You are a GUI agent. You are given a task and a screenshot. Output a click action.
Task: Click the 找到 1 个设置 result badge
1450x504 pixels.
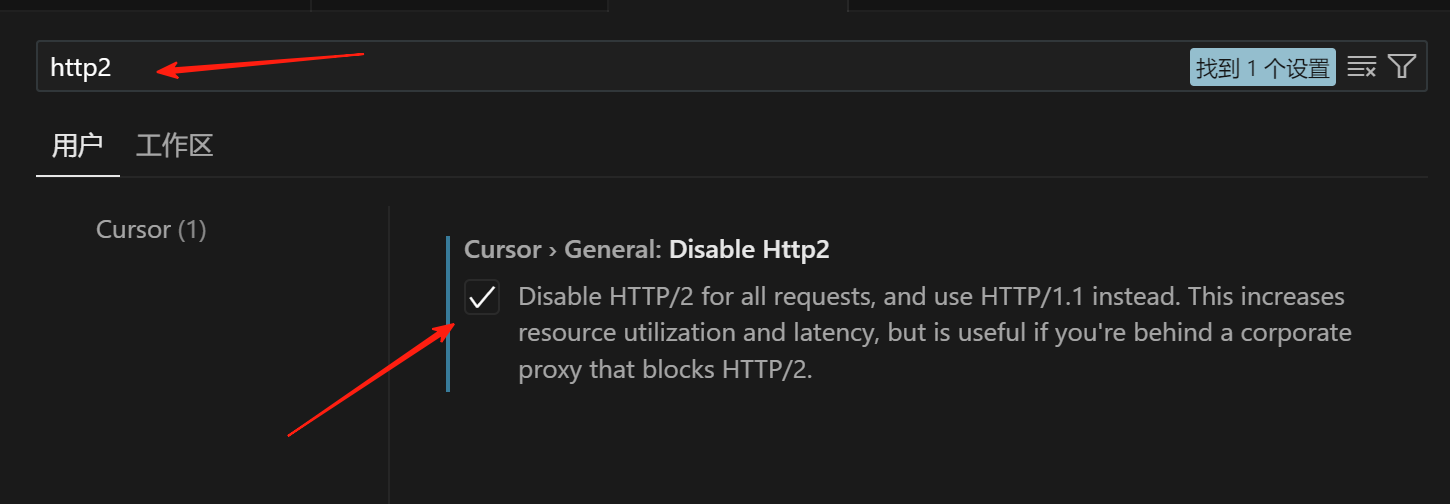tap(1262, 68)
